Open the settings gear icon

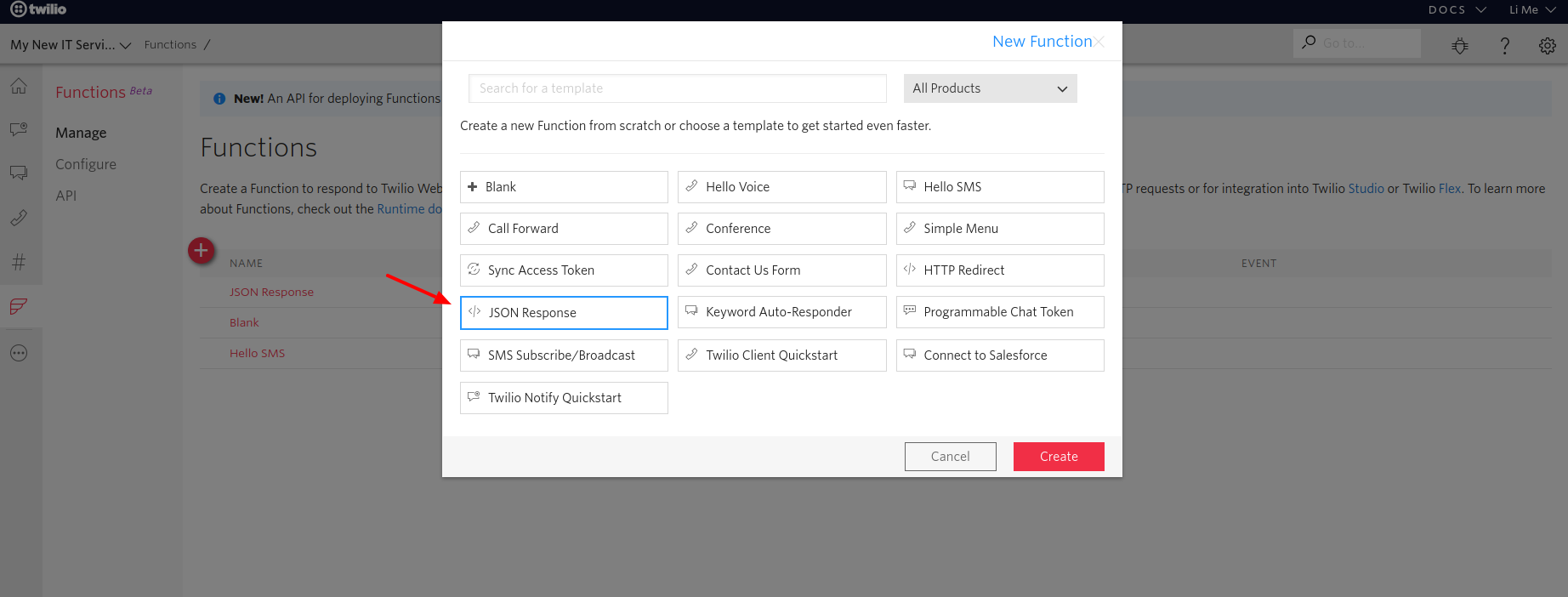point(1547,46)
